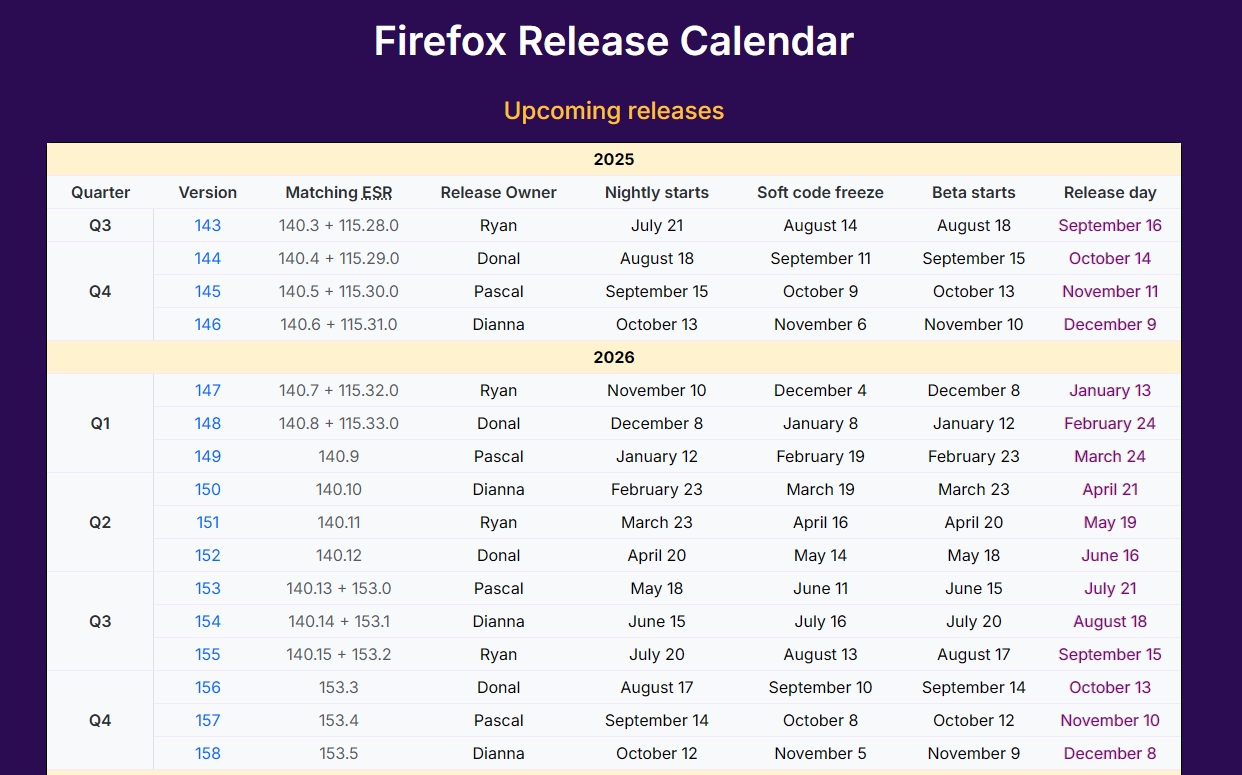
Task: Open the version 149 link
Action: click(208, 456)
